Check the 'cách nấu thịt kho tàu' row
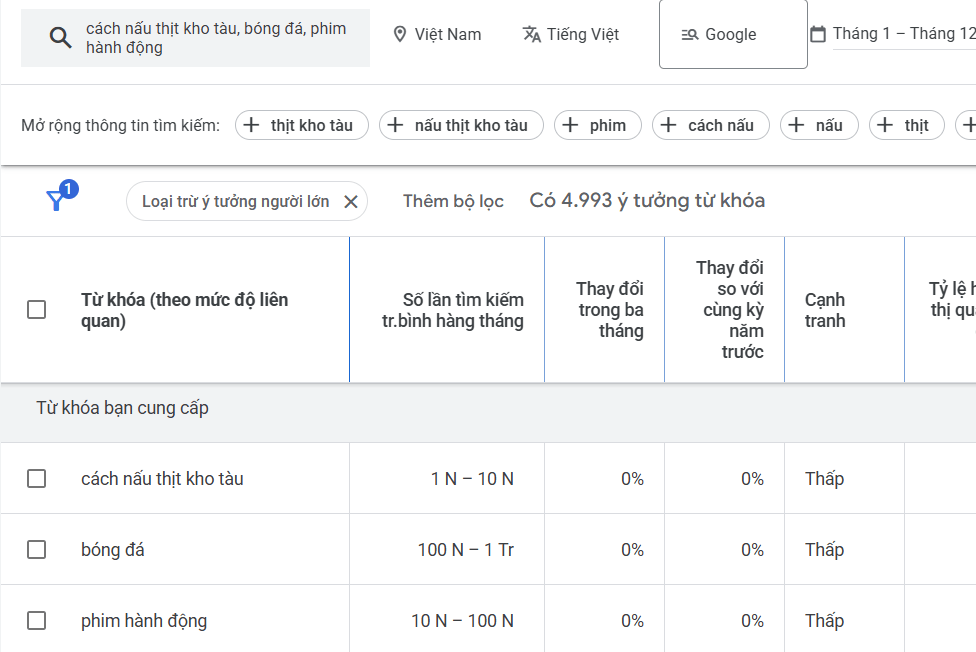Viewport: 976px width, 652px height. point(37,479)
